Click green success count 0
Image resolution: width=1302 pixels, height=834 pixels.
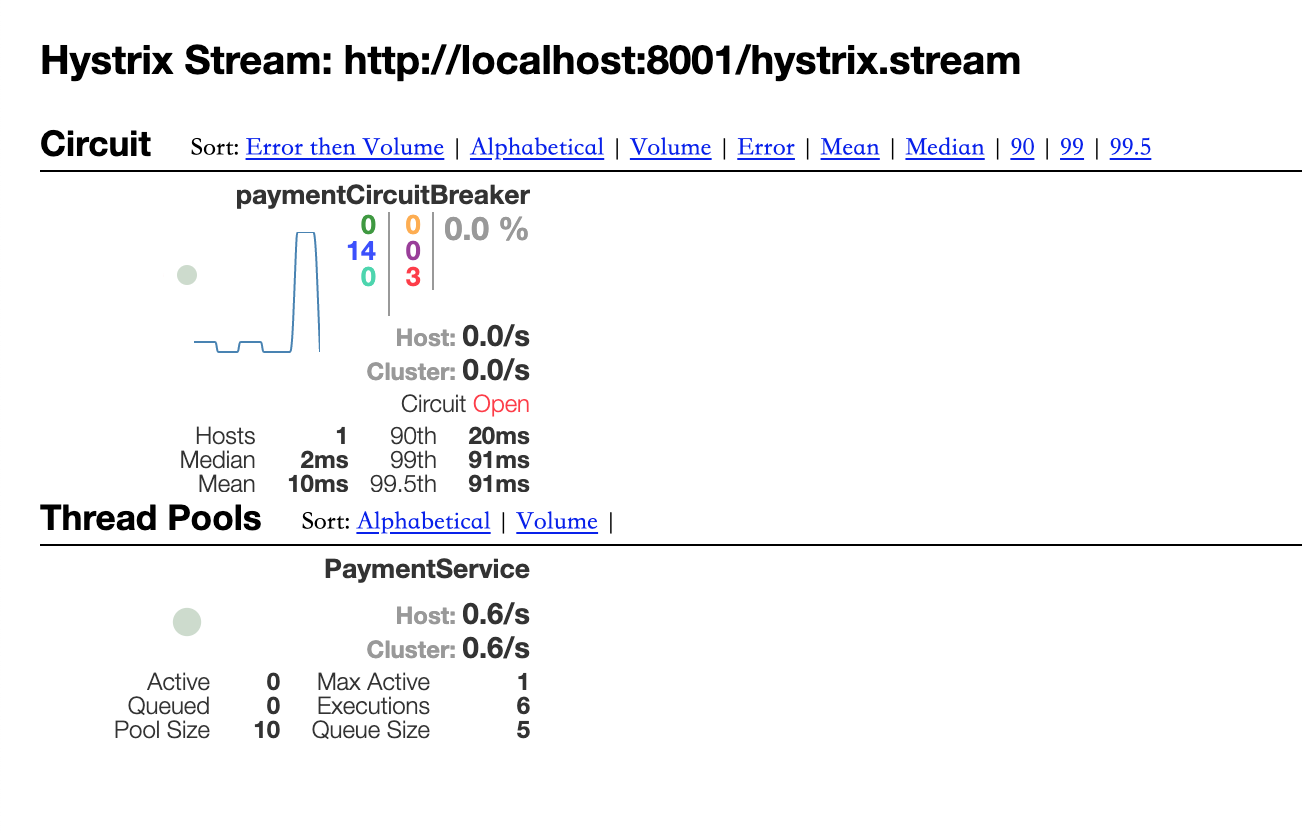pyautogui.click(x=368, y=225)
